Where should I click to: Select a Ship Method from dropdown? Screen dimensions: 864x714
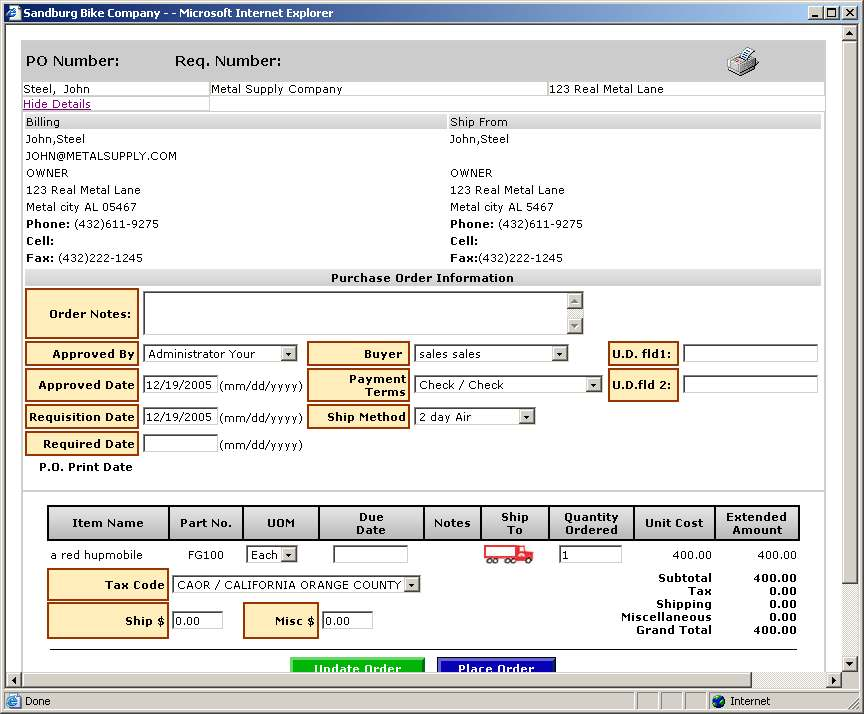[x=526, y=417]
